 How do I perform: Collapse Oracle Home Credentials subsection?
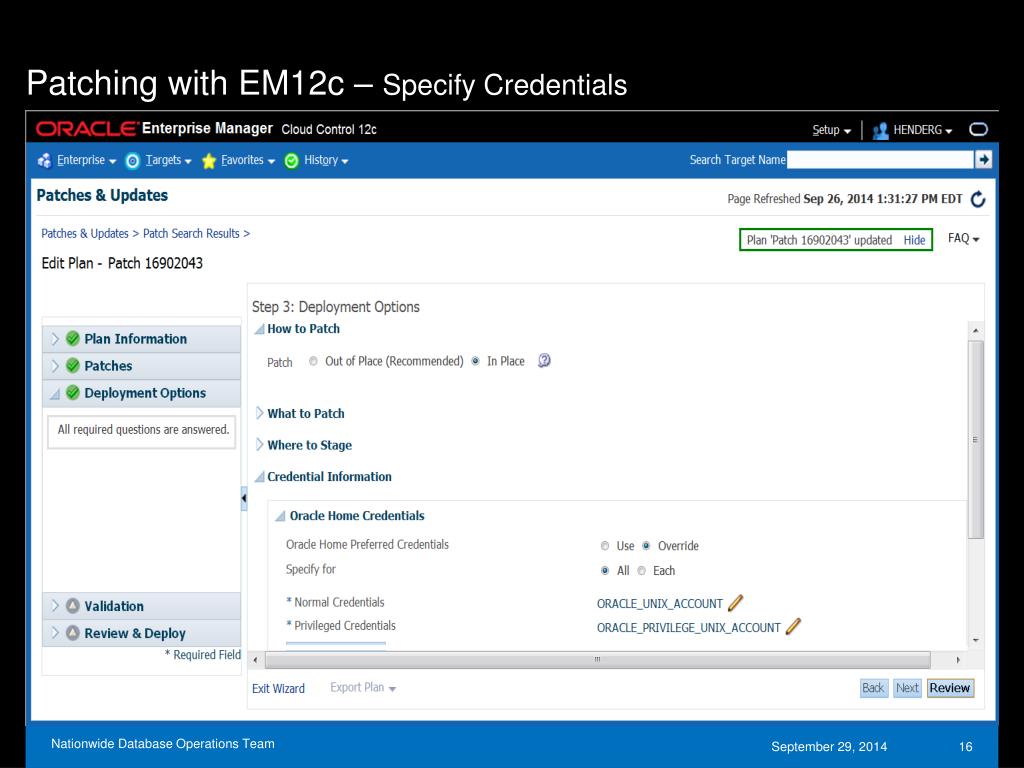[280, 516]
